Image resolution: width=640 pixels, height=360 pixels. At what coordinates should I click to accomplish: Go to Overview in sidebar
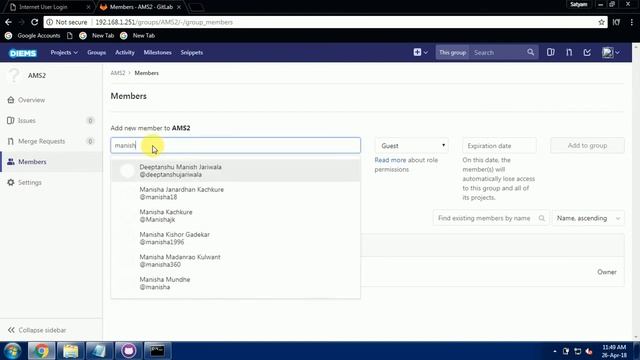(31, 100)
